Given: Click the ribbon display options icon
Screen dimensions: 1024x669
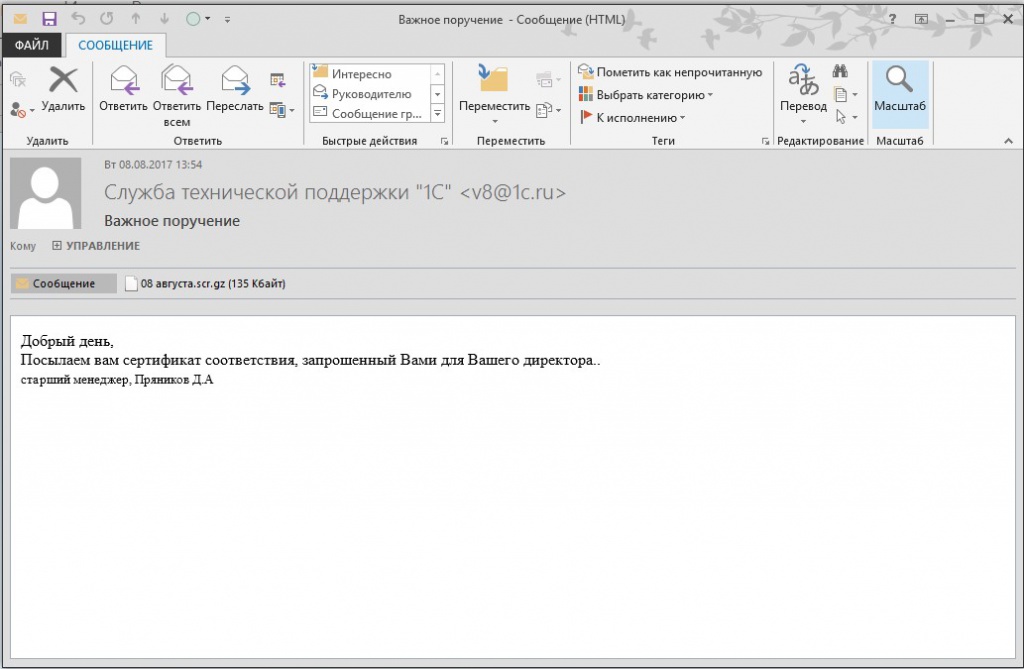Looking at the screenshot, I should (921, 19).
